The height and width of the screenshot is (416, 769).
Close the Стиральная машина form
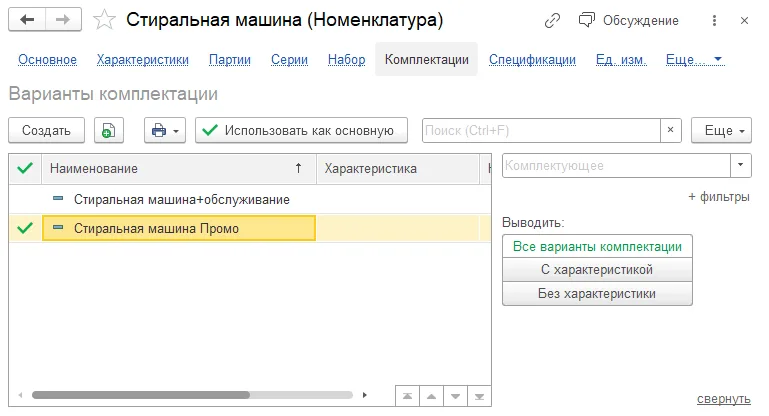744,21
